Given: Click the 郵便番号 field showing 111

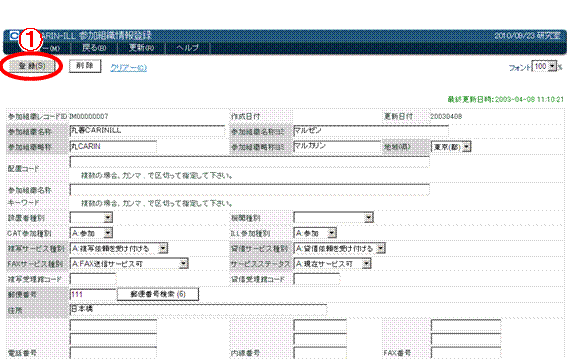Looking at the screenshot, I should [93, 294].
